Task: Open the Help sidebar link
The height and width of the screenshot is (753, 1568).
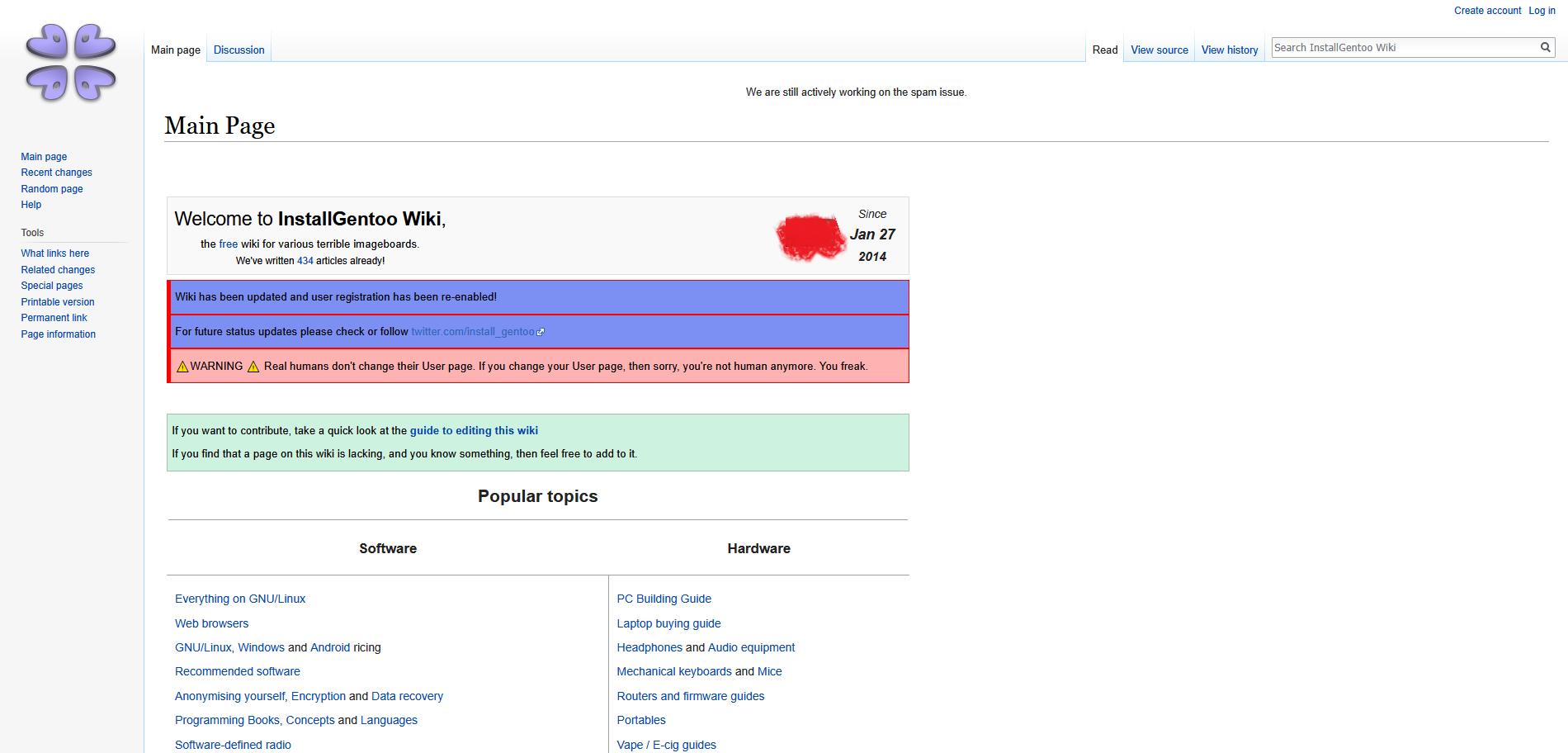Action: (x=31, y=205)
